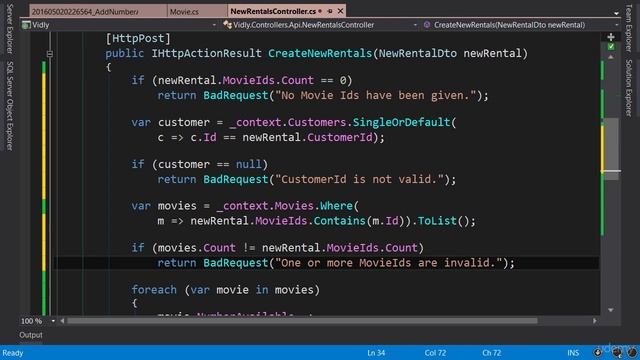Viewport: 640px width, 360px height.
Task: Click the string "CustomerId is not valid."
Action: pyautogui.click(x=360, y=180)
